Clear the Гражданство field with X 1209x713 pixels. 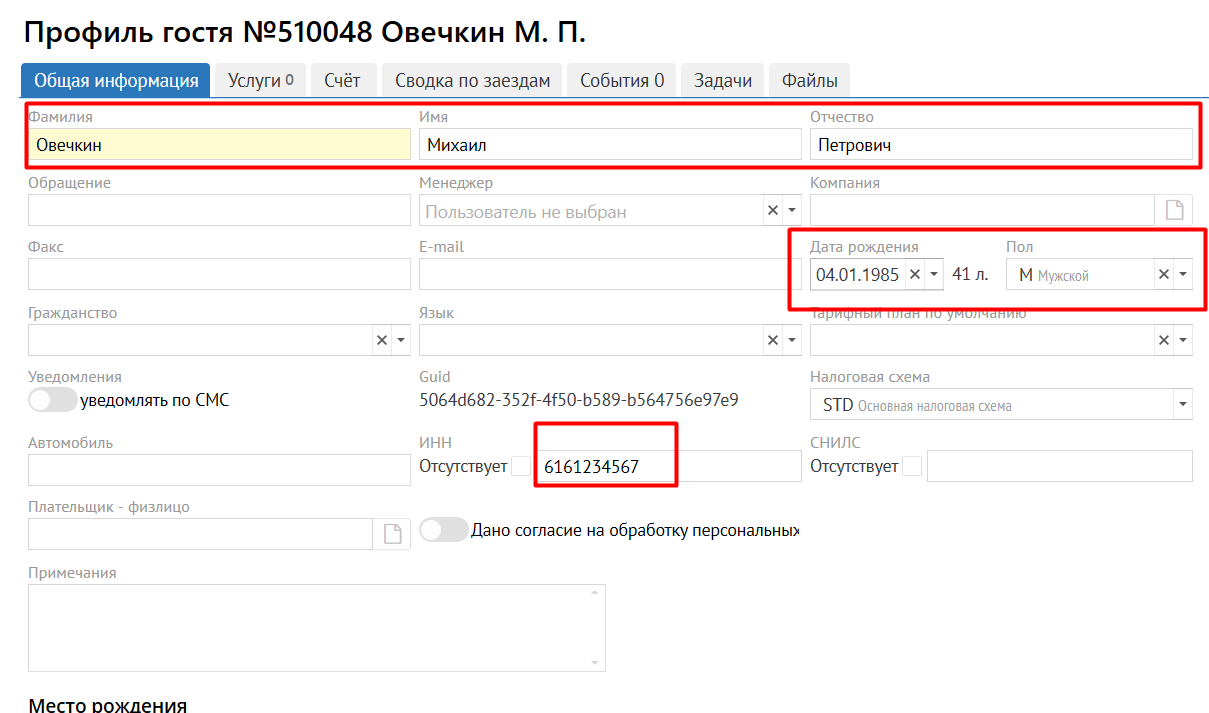[x=381, y=341]
